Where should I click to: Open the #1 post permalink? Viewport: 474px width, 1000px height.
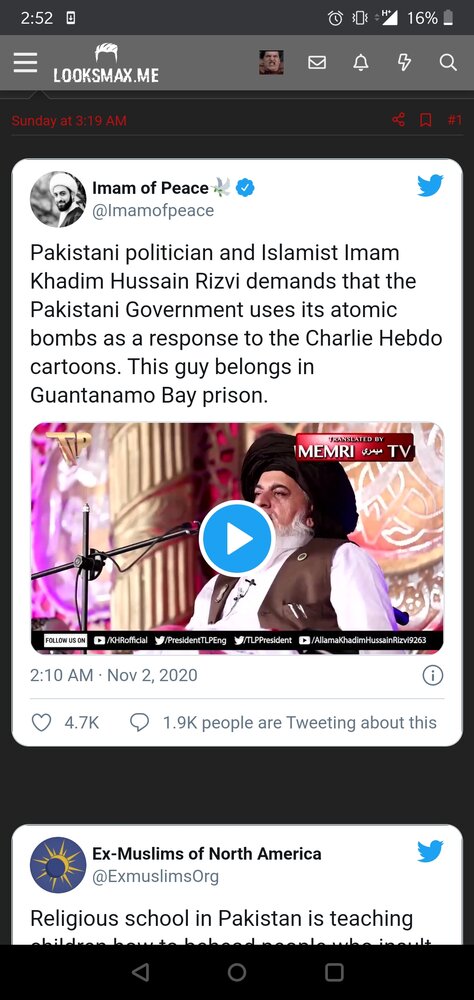click(454, 120)
